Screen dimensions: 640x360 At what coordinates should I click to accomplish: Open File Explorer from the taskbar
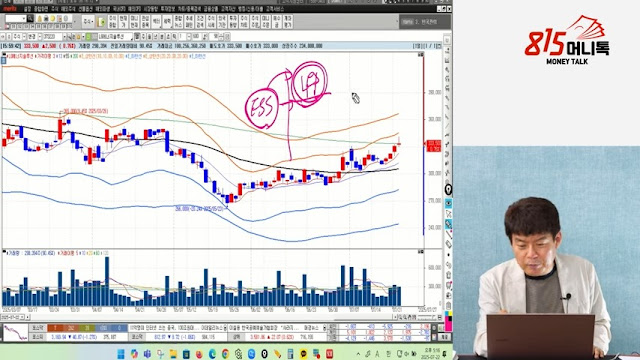173,354
